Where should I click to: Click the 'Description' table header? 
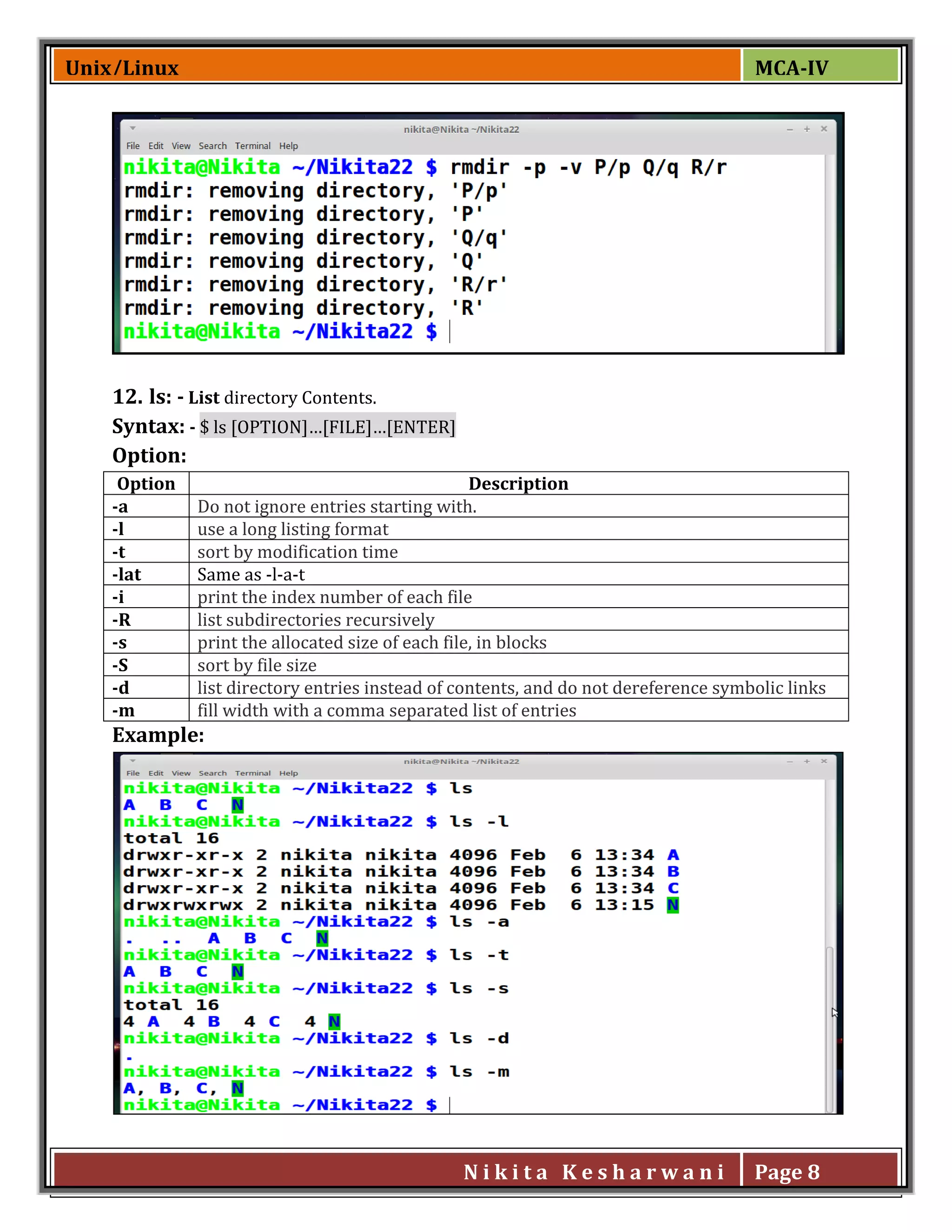518,484
